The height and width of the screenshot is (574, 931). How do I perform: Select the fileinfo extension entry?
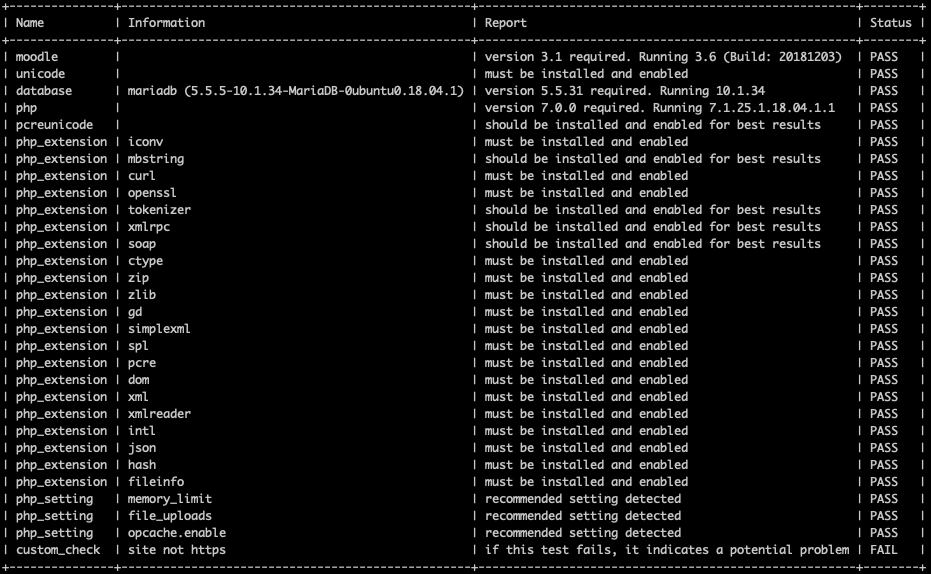(x=156, y=481)
